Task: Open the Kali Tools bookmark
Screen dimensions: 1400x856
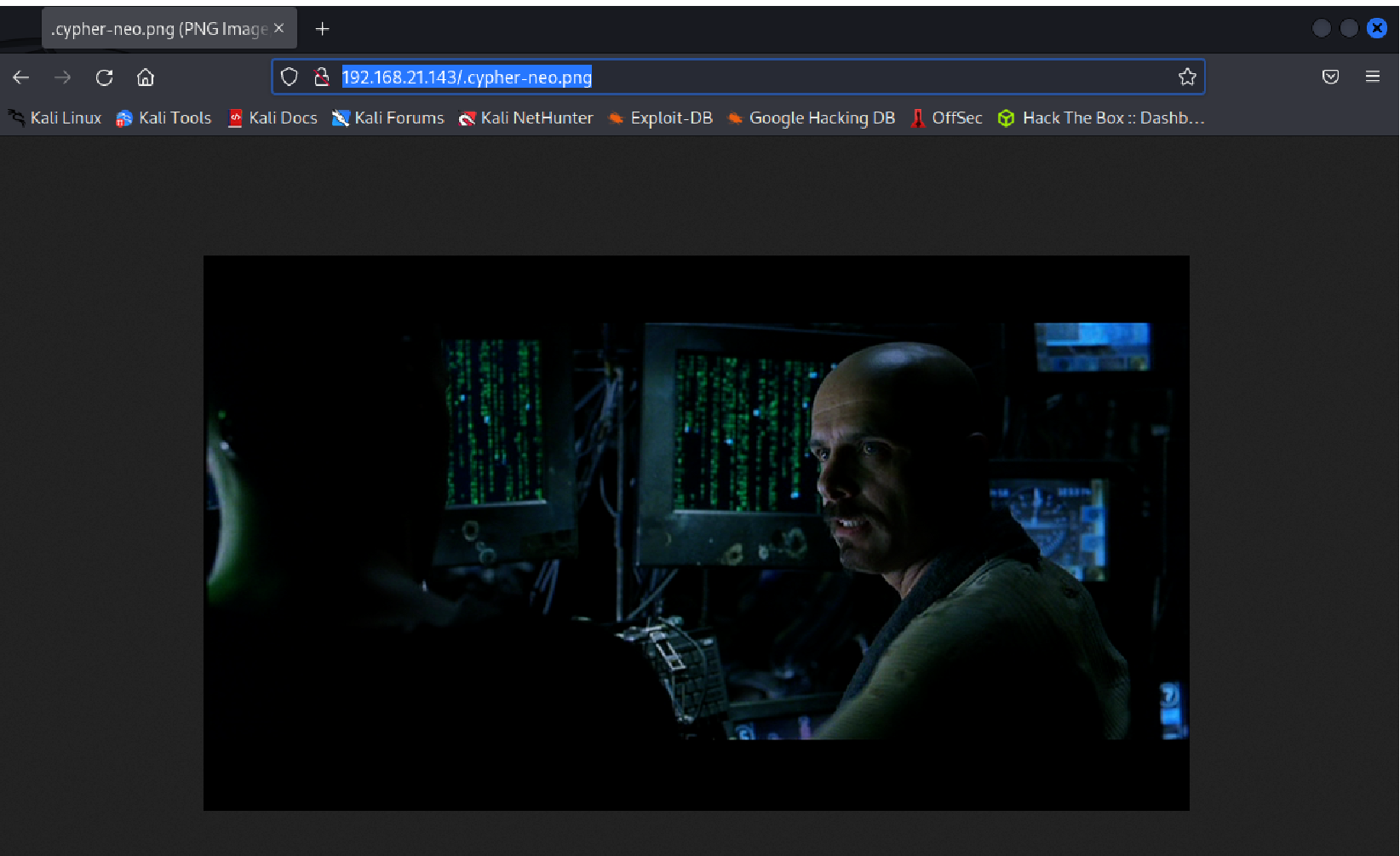Action: pos(164,118)
